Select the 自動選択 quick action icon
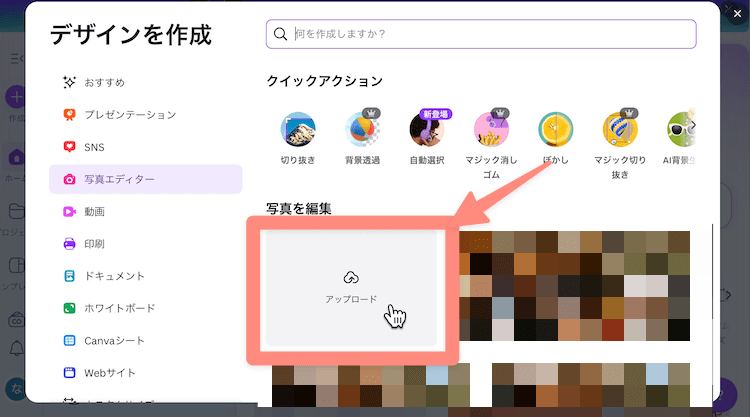Image resolution: width=750 pixels, height=417 pixels. (x=427, y=129)
